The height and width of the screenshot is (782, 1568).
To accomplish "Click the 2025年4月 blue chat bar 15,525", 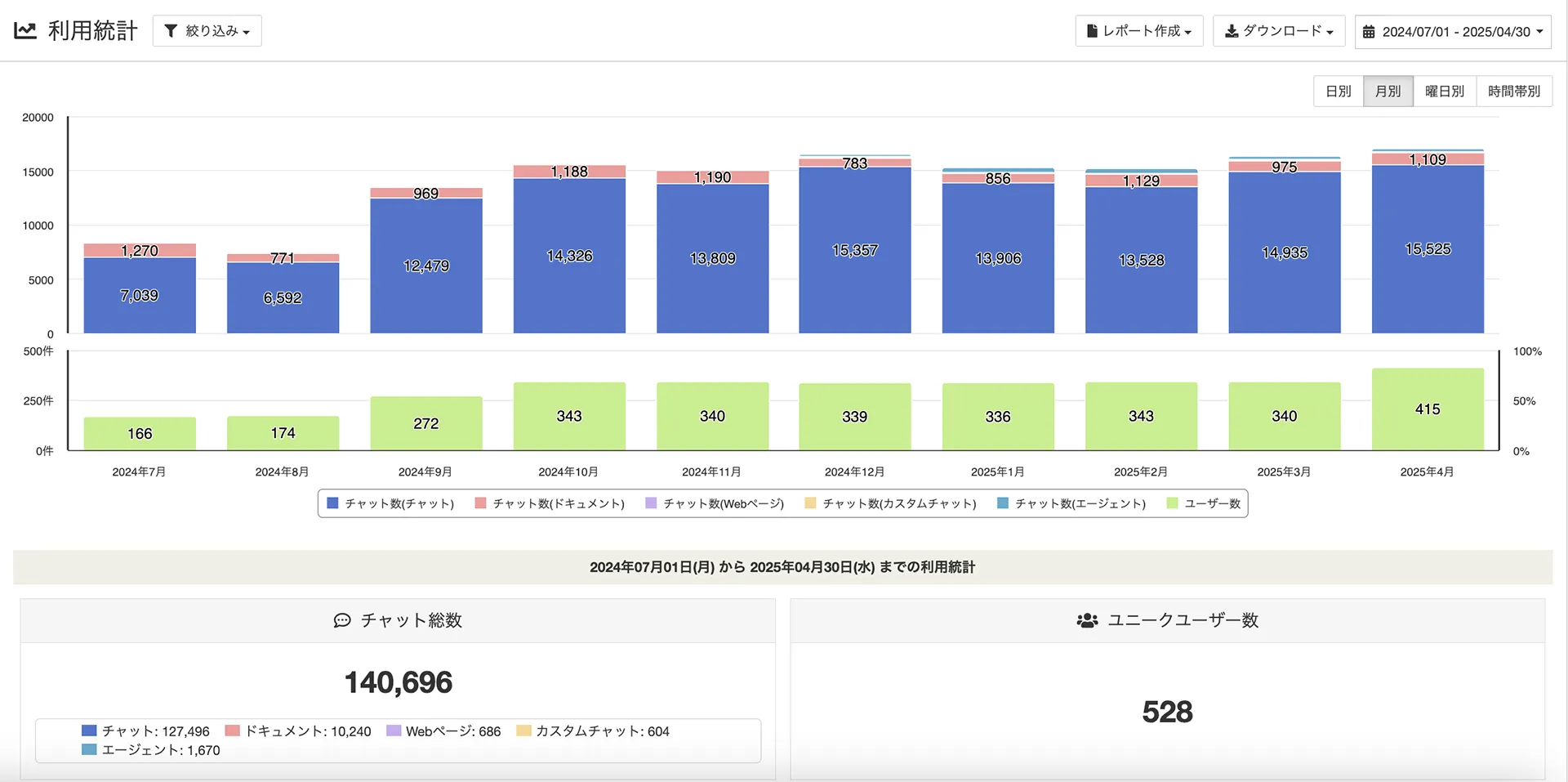I will click(x=1428, y=249).
